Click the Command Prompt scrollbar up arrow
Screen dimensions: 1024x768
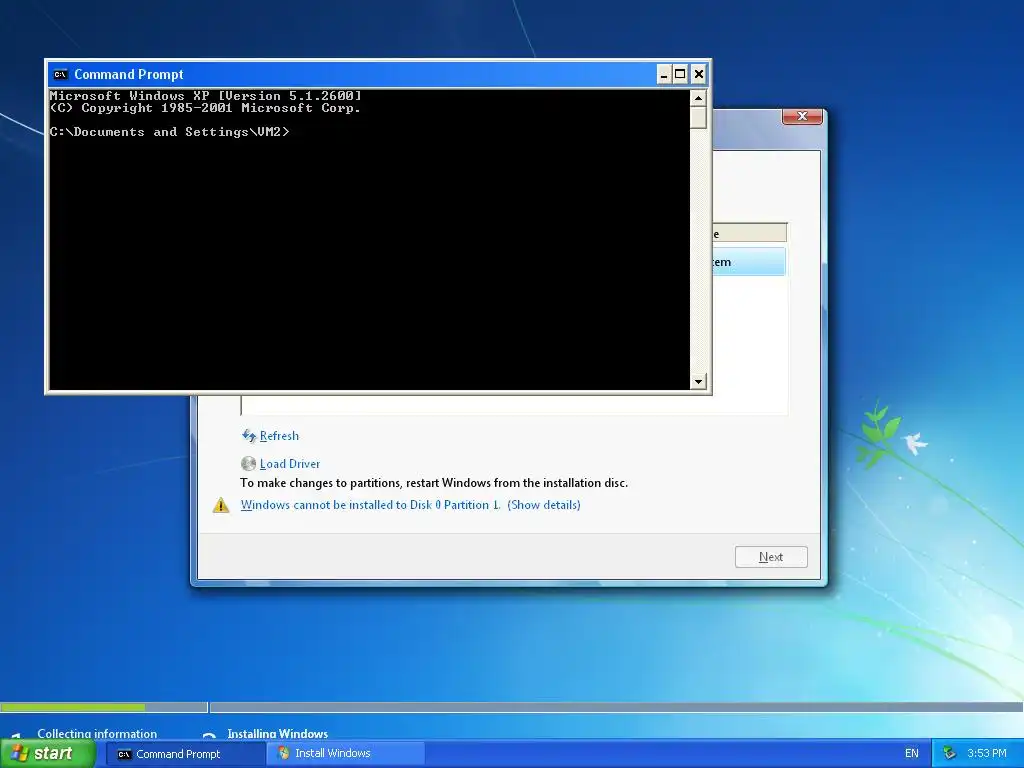(699, 99)
